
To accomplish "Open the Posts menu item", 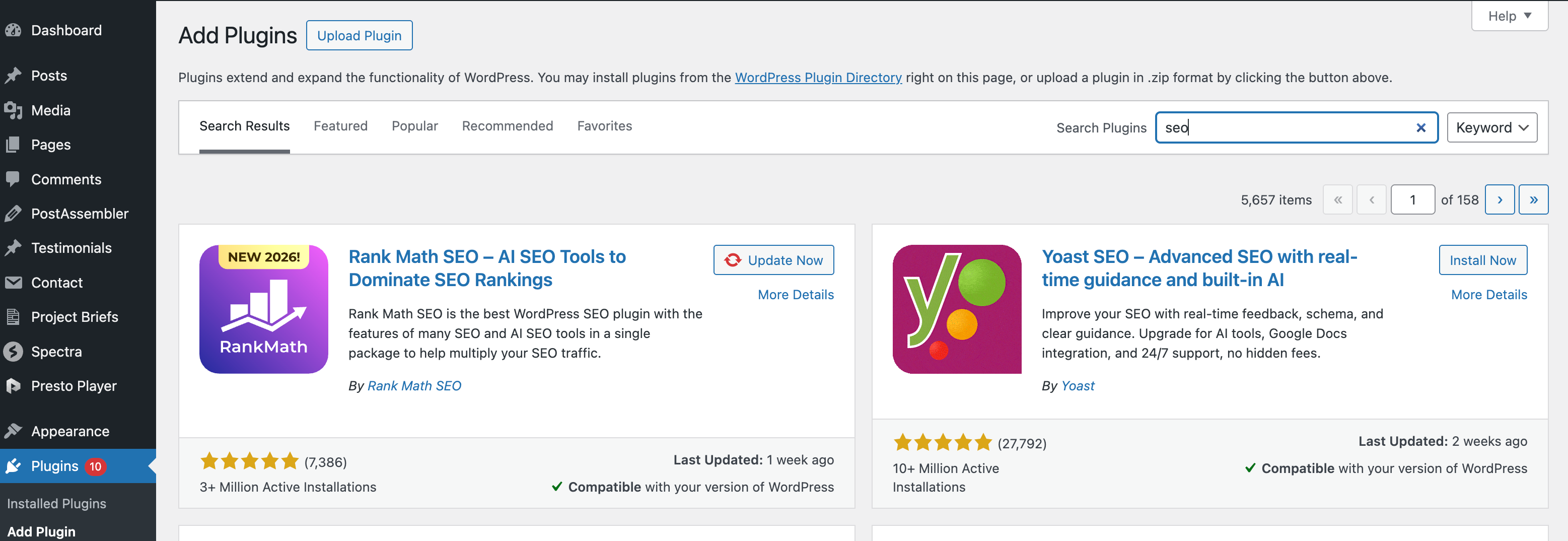I will 78,76.
